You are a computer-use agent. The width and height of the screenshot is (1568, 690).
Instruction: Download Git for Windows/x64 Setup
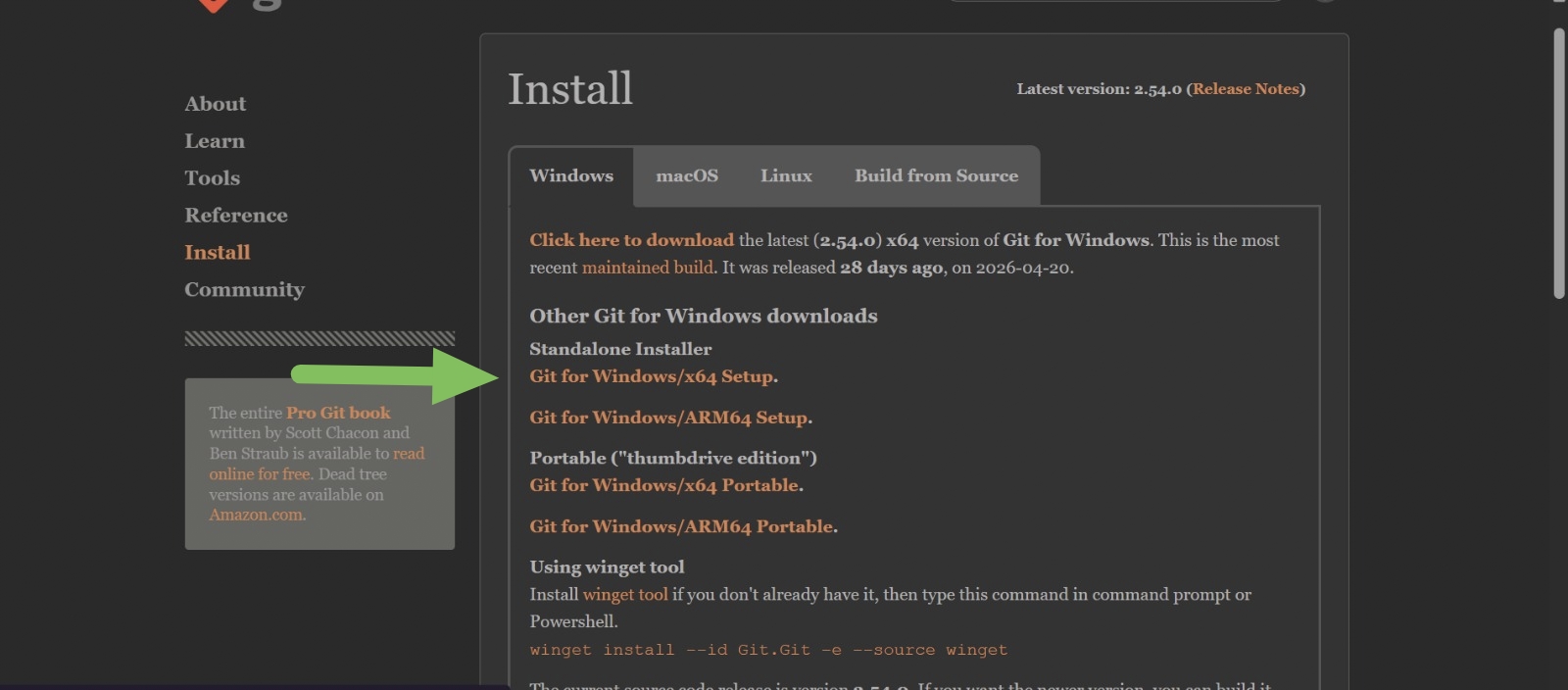[652, 376]
